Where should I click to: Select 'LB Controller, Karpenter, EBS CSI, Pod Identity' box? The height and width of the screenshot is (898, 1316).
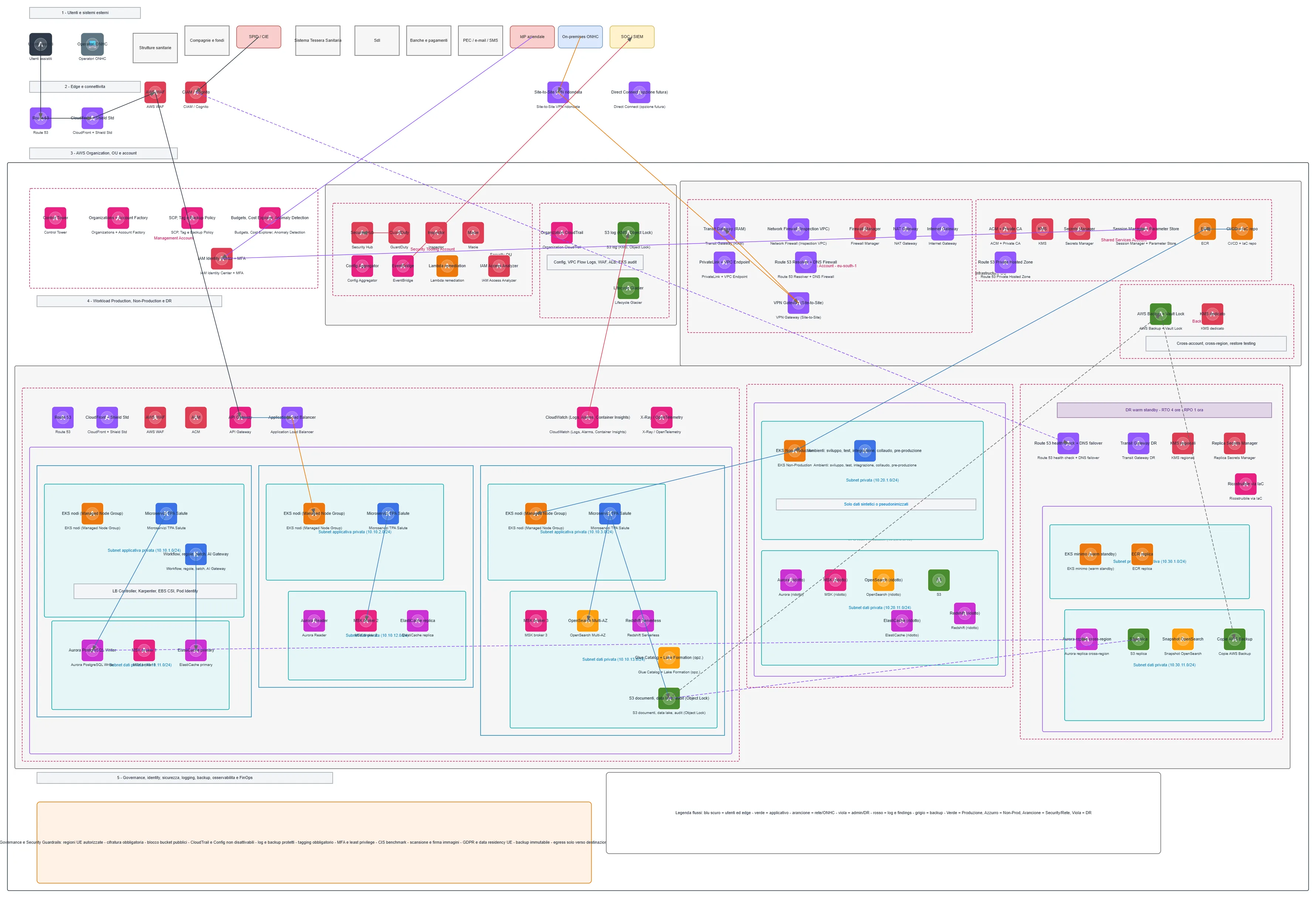(x=155, y=591)
